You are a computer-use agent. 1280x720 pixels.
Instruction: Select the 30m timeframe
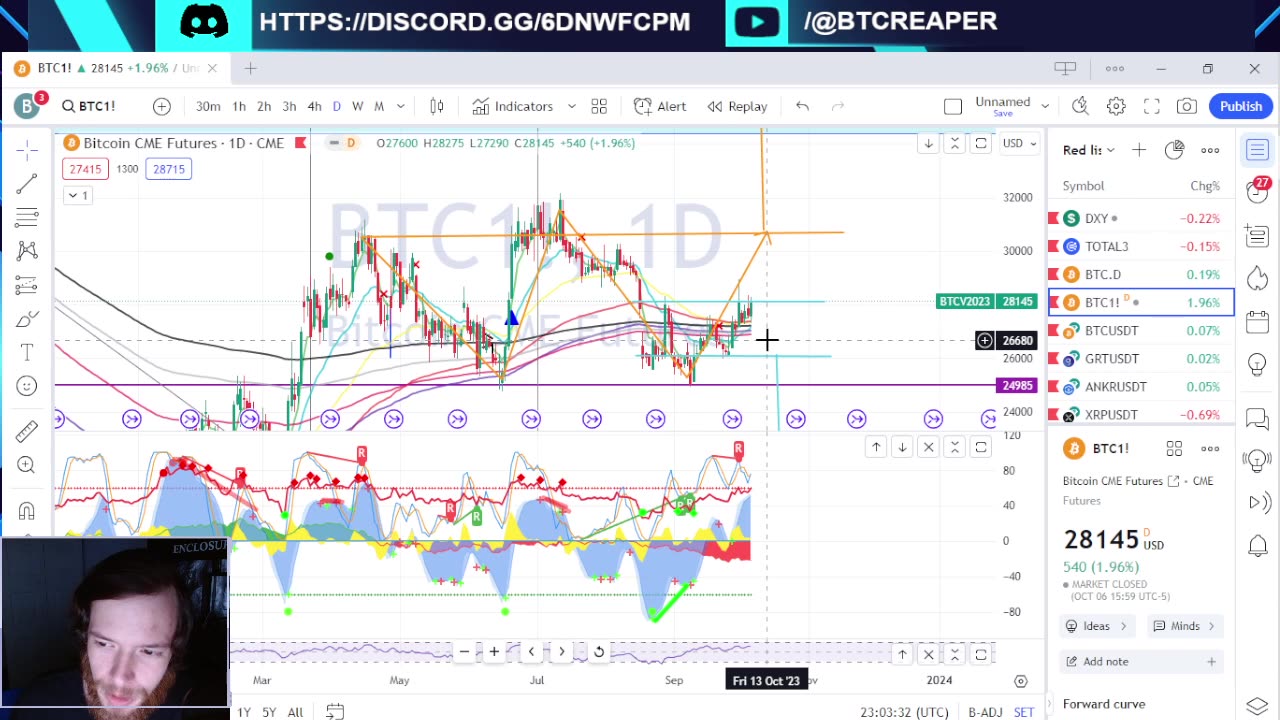[208, 106]
